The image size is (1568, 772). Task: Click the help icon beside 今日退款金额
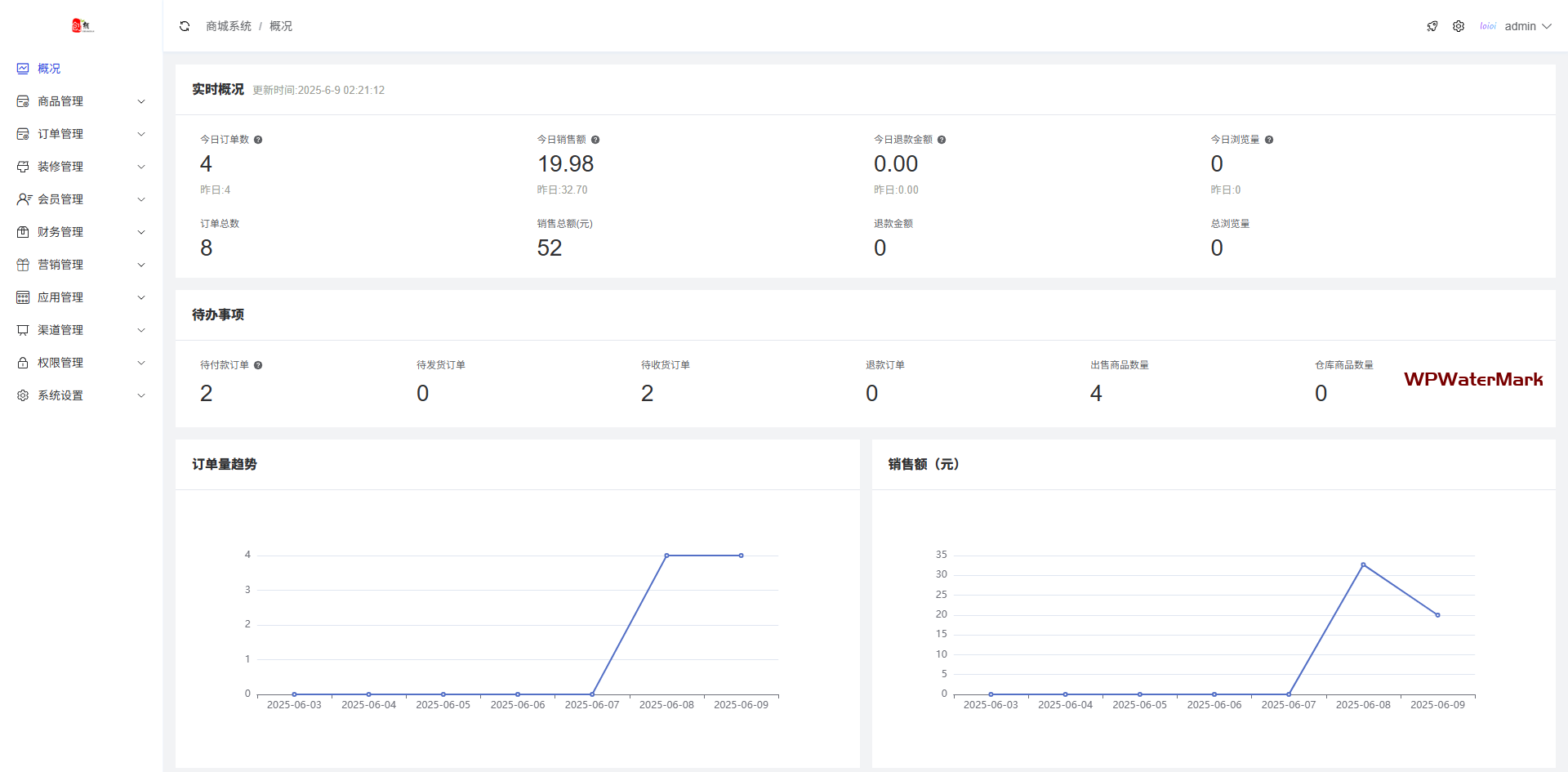(942, 140)
